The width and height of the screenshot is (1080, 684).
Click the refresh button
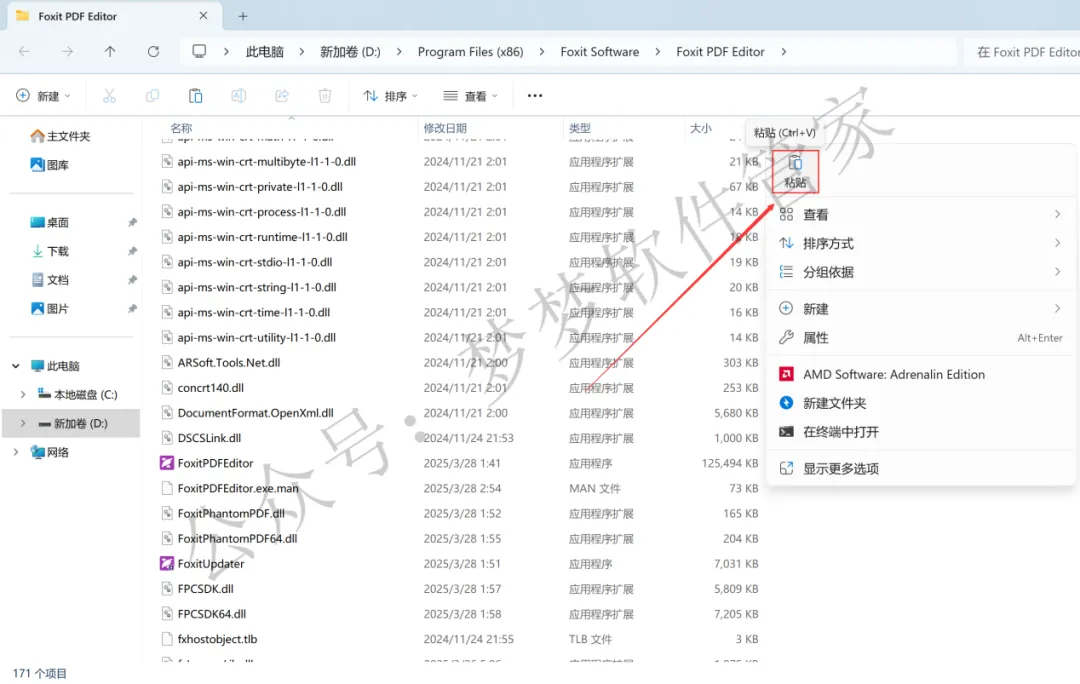click(154, 52)
